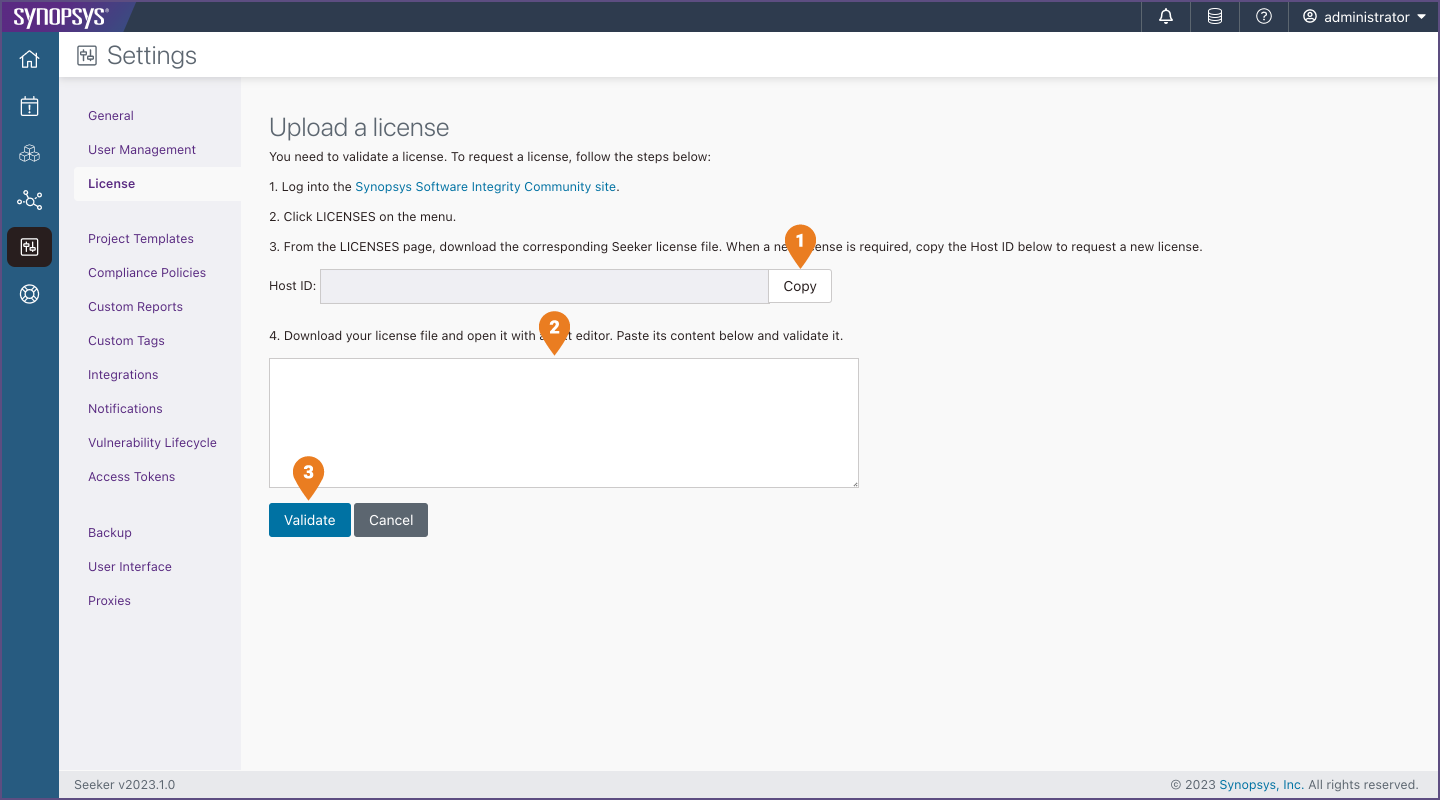Open the calendar/schedule icon in the sidebar
Image resolution: width=1440 pixels, height=800 pixels.
click(29, 106)
